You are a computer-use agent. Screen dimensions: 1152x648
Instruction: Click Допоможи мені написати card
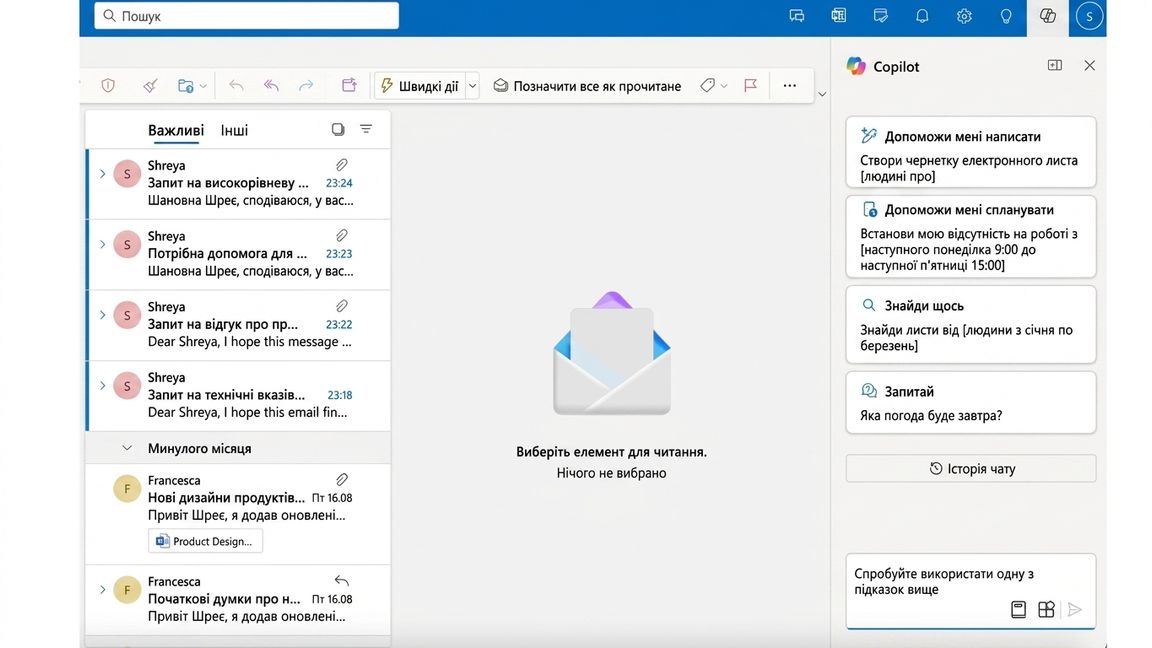tap(971, 152)
